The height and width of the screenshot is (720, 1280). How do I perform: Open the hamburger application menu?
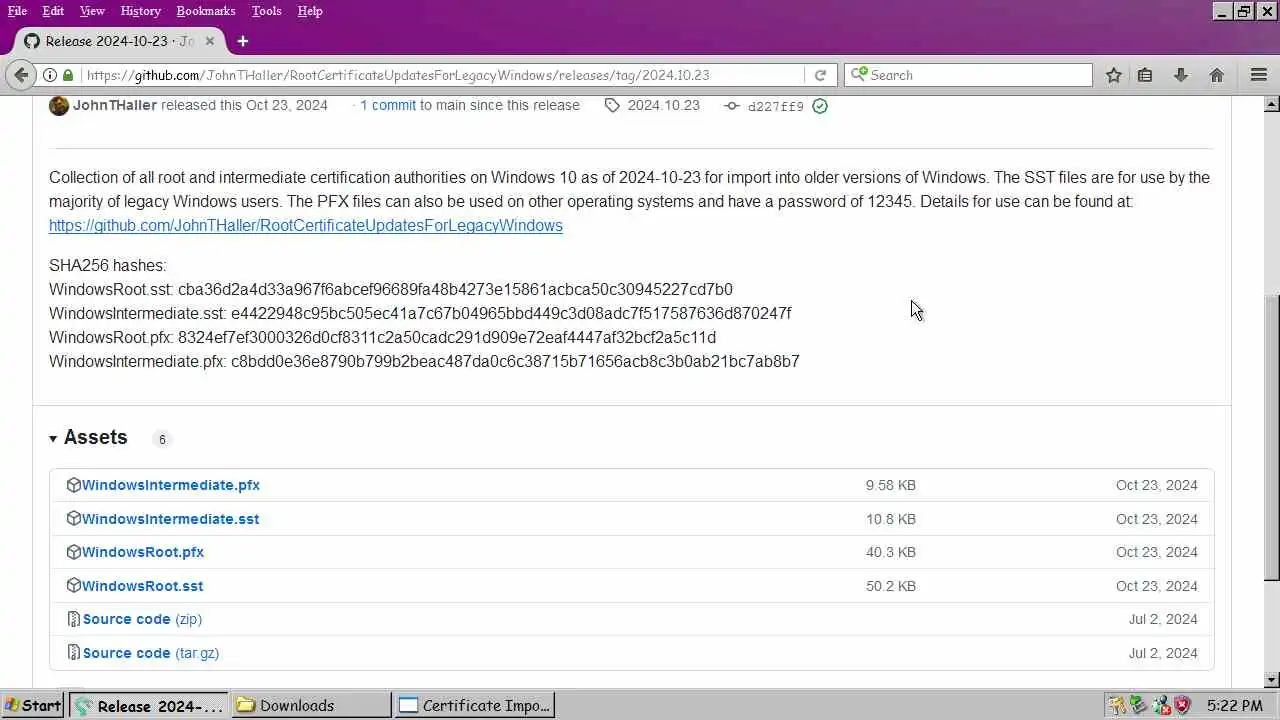click(x=1259, y=75)
